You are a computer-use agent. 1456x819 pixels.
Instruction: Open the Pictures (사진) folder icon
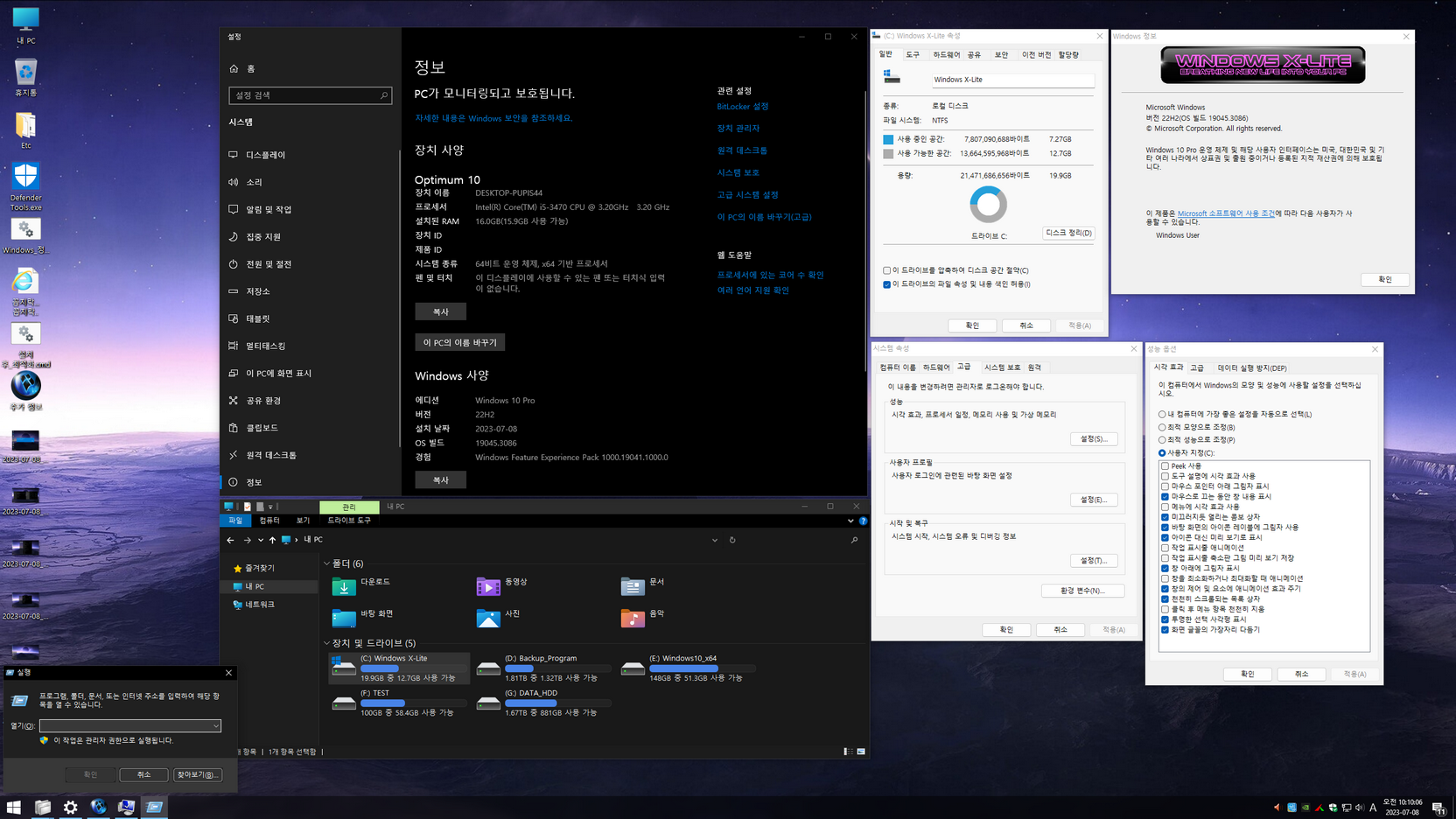[488, 618]
